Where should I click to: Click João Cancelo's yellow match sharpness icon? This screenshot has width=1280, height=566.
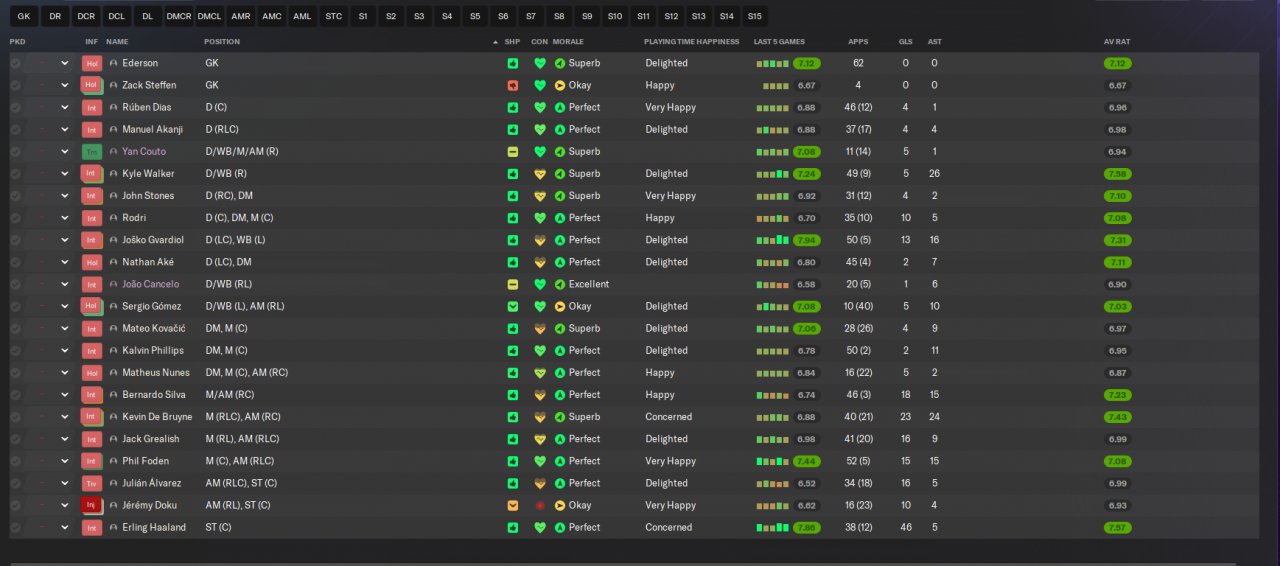[513, 284]
